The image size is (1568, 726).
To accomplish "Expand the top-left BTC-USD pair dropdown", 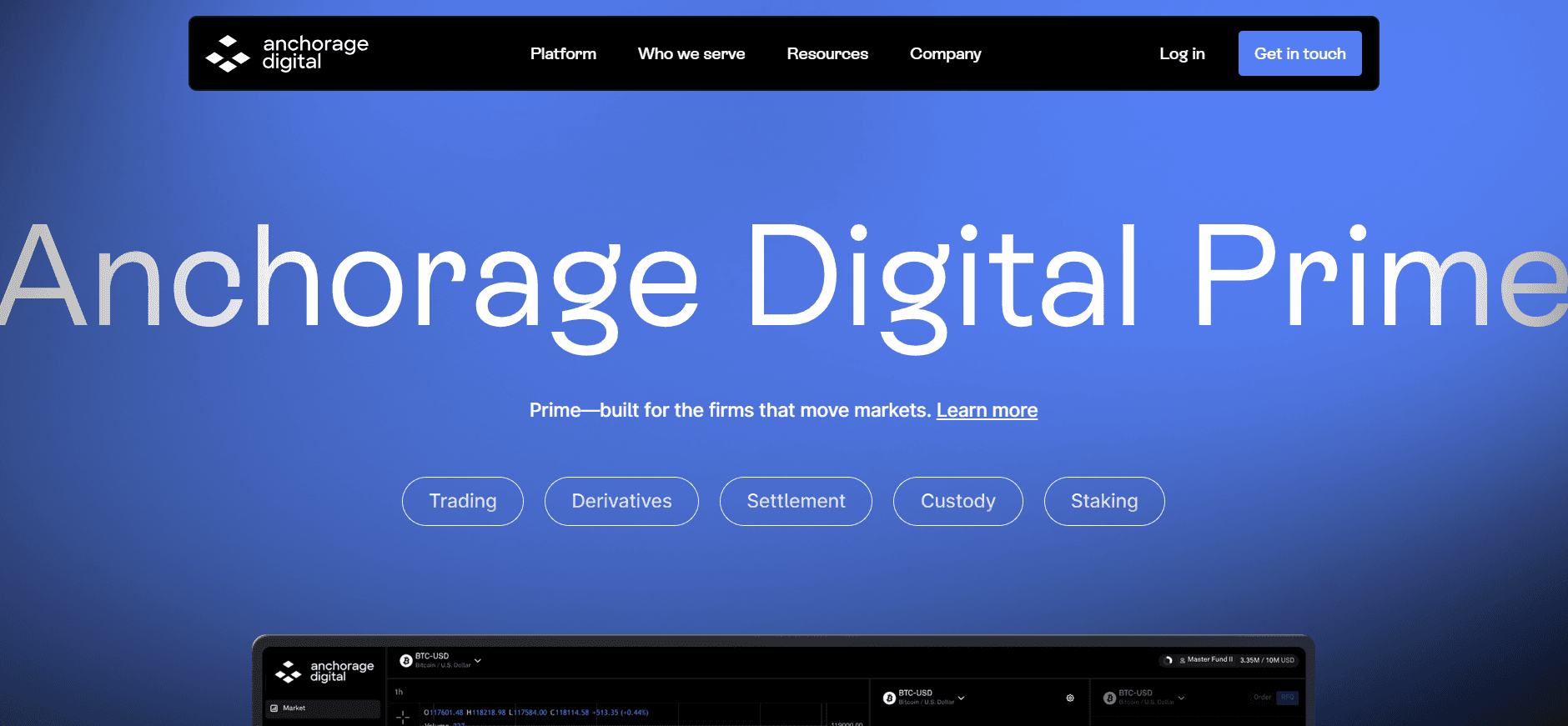I will (477, 661).
